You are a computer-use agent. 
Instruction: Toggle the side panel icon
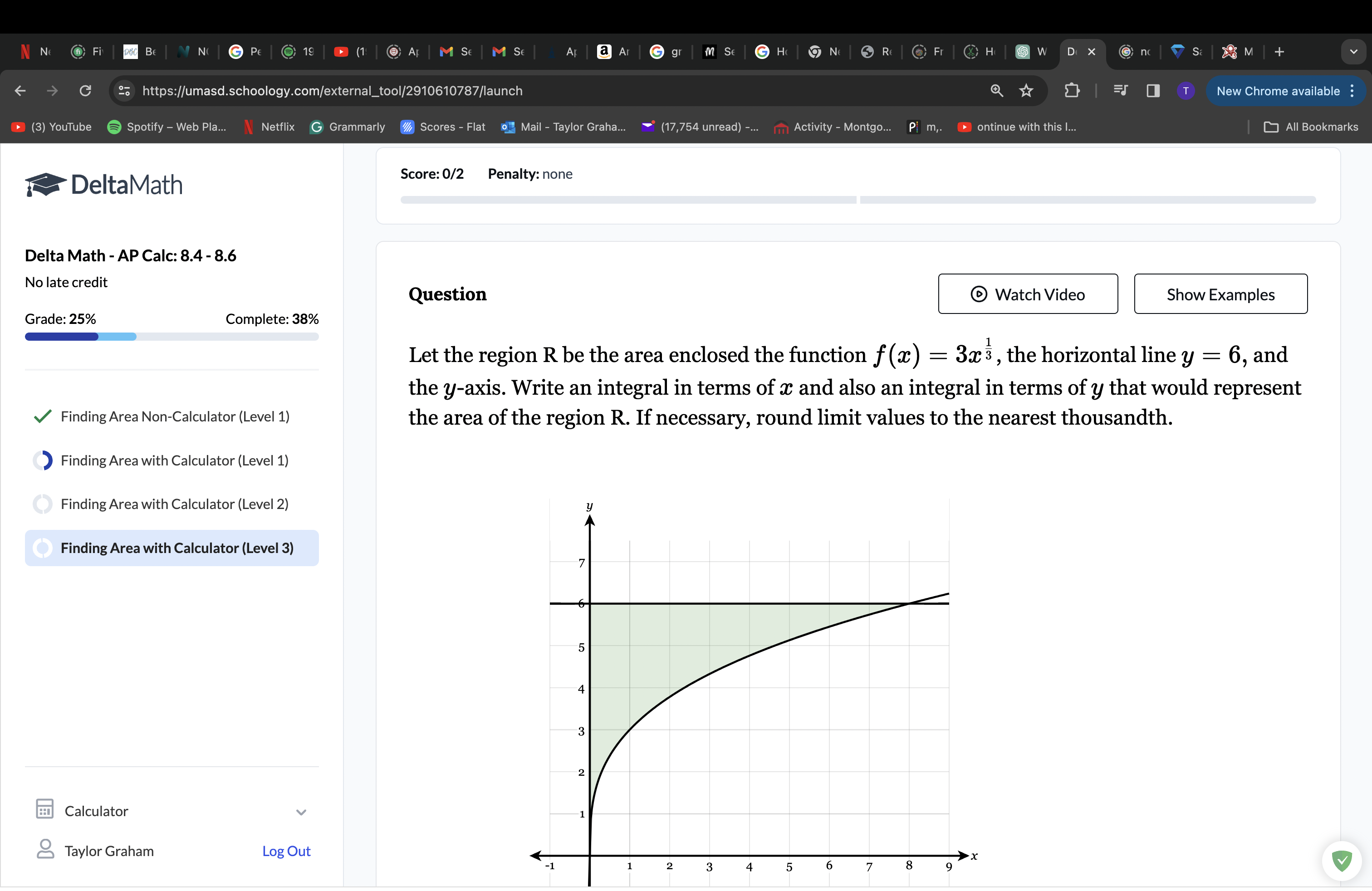(x=1152, y=90)
